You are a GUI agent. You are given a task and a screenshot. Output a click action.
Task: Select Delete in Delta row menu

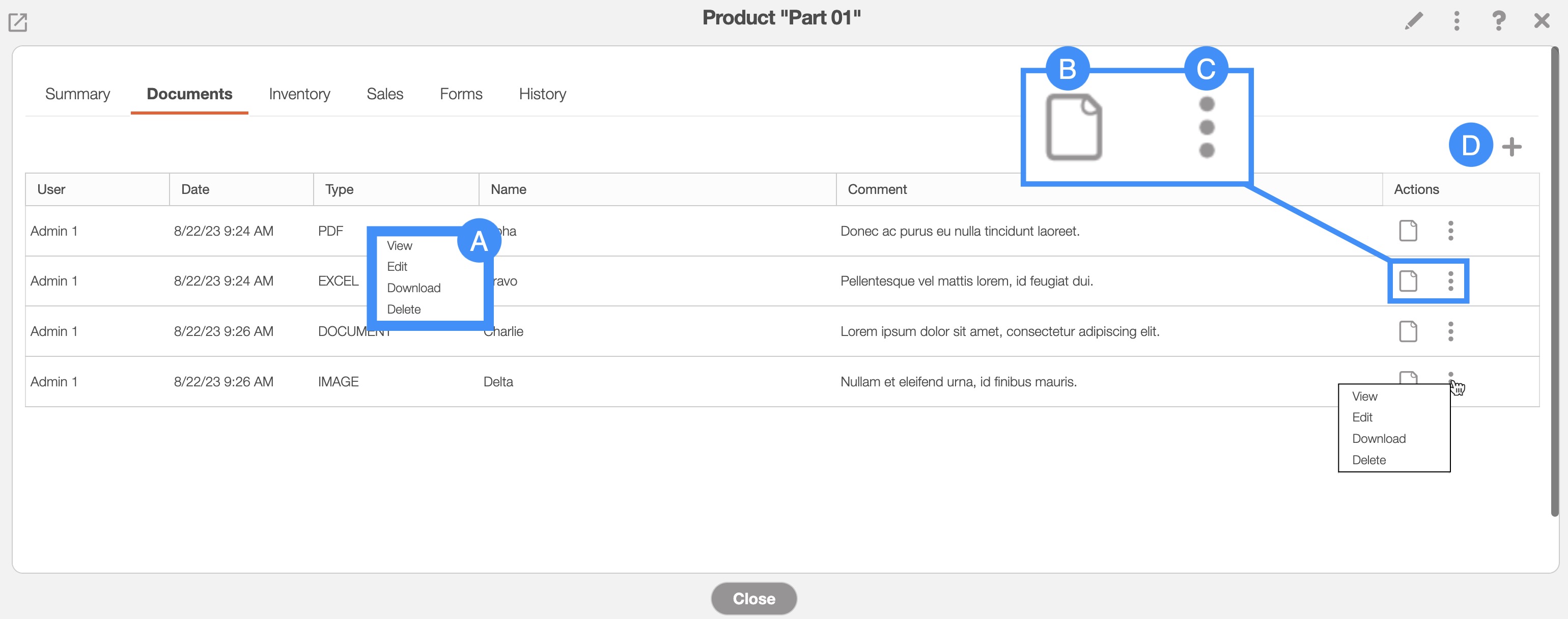[x=1369, y=460]
